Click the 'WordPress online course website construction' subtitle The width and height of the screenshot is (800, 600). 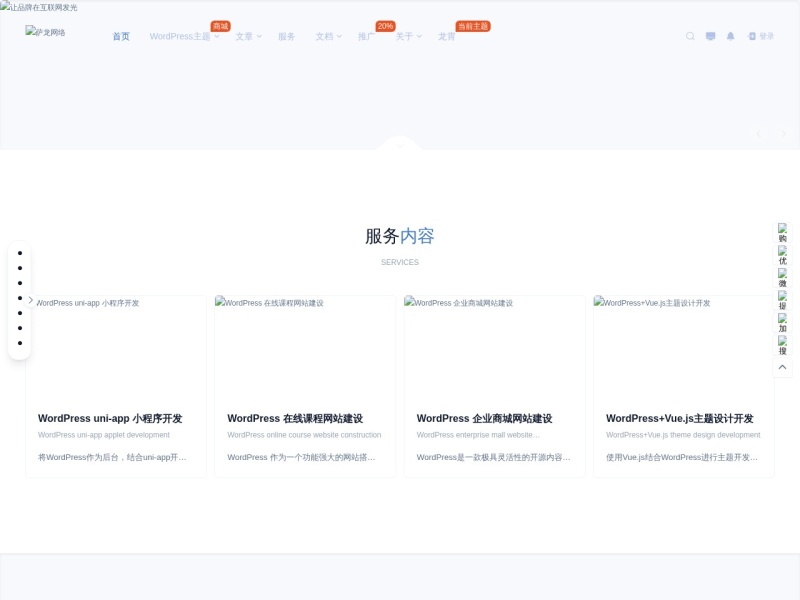304,435
